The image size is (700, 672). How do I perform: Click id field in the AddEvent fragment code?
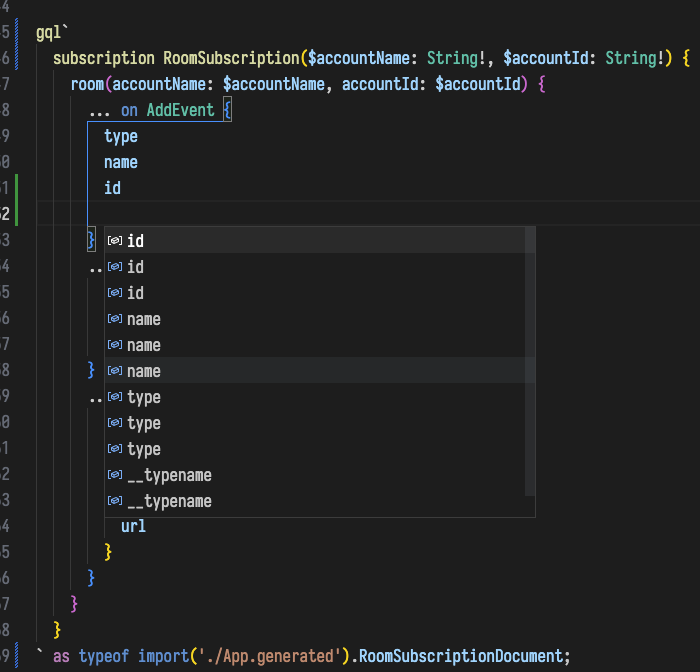click(112, 188)
